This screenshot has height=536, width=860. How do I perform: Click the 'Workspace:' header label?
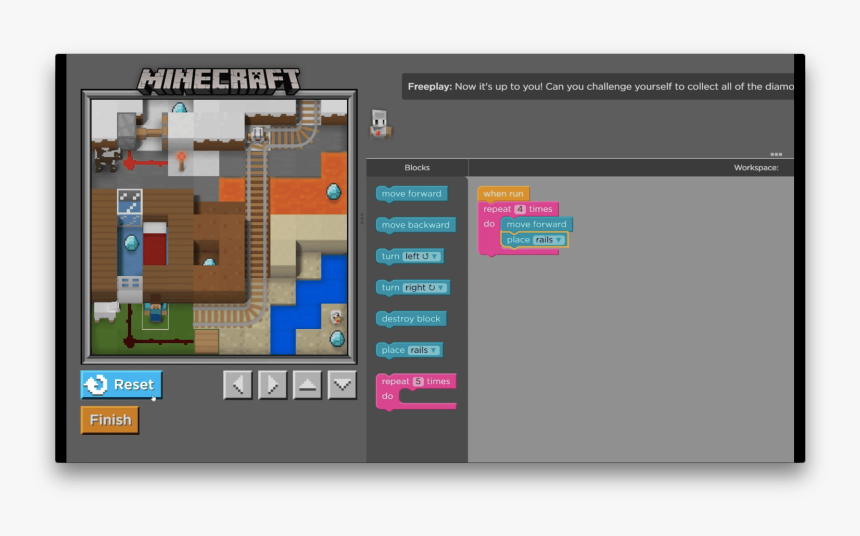pos(756,167)
